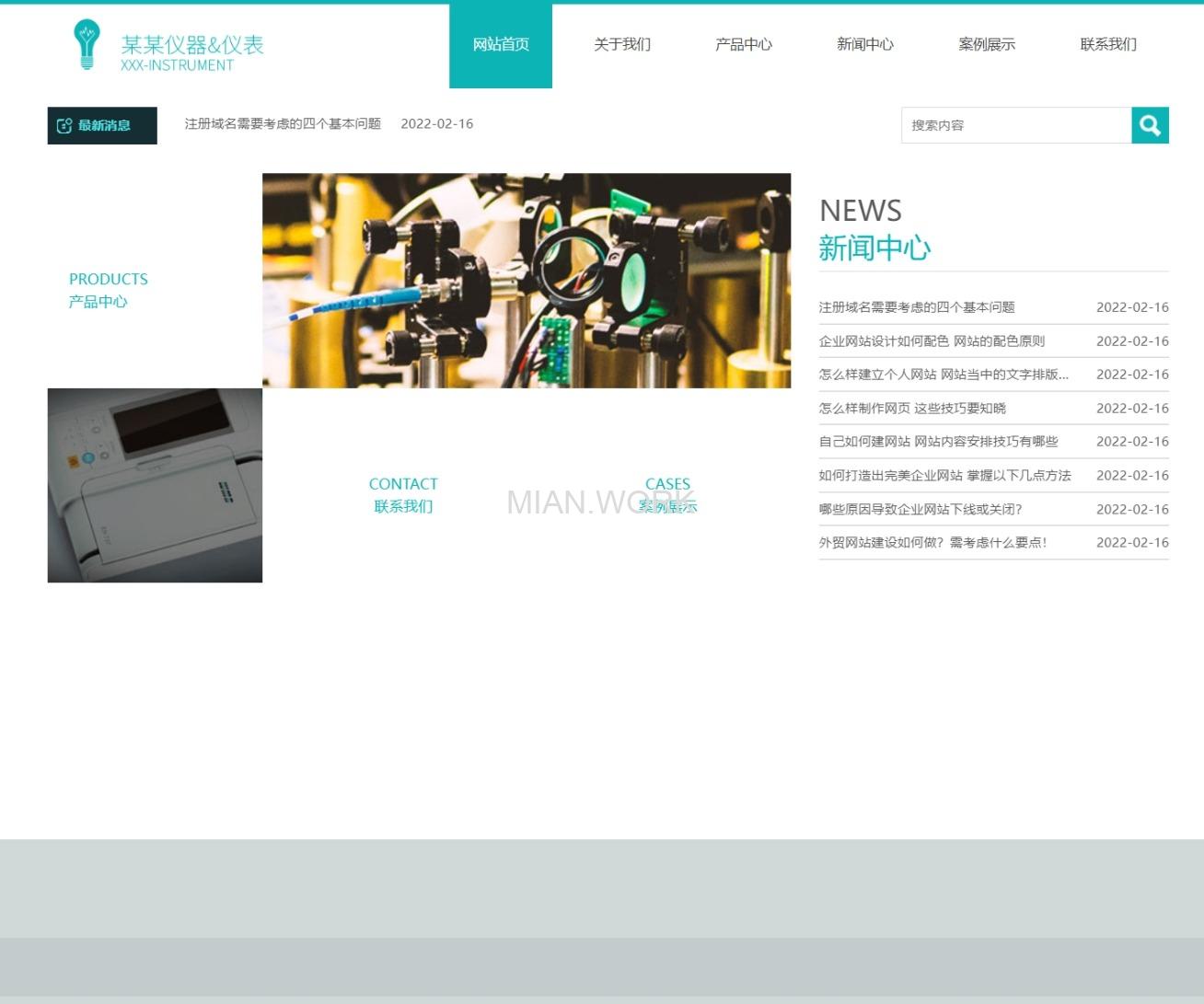Open the CONTACT 联系我们 tile
Screen dimensions: 1204x1004
tap(403, 495)
